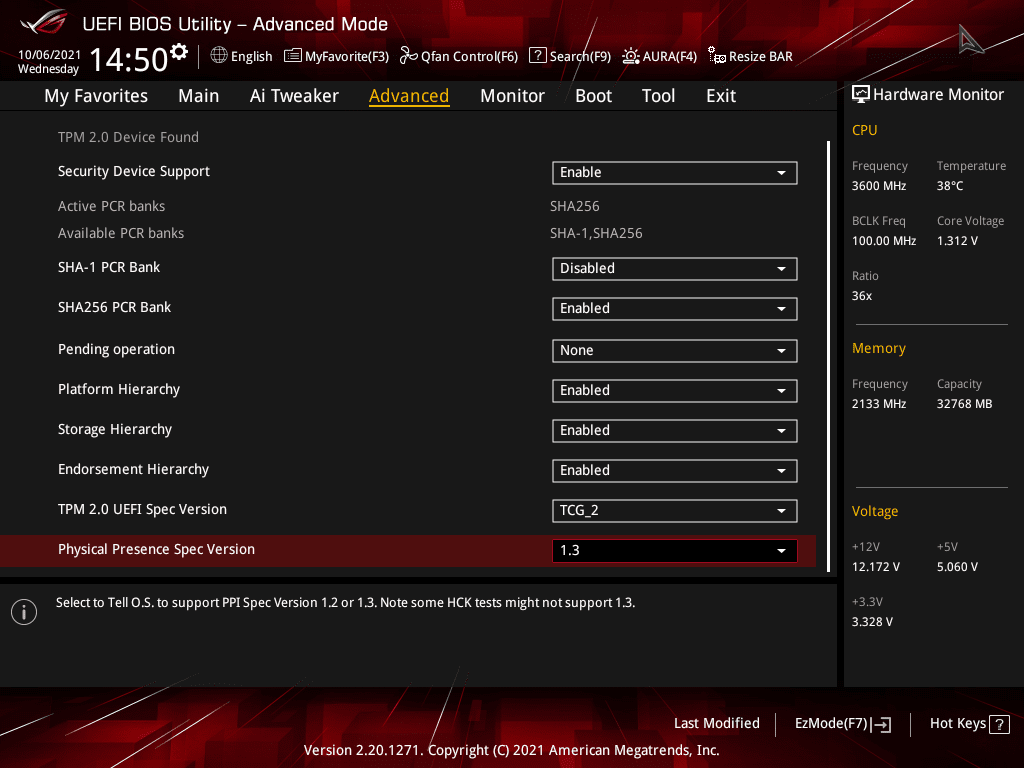Click the AURA light icon
1024x768 pixels.
coord(630,56)
